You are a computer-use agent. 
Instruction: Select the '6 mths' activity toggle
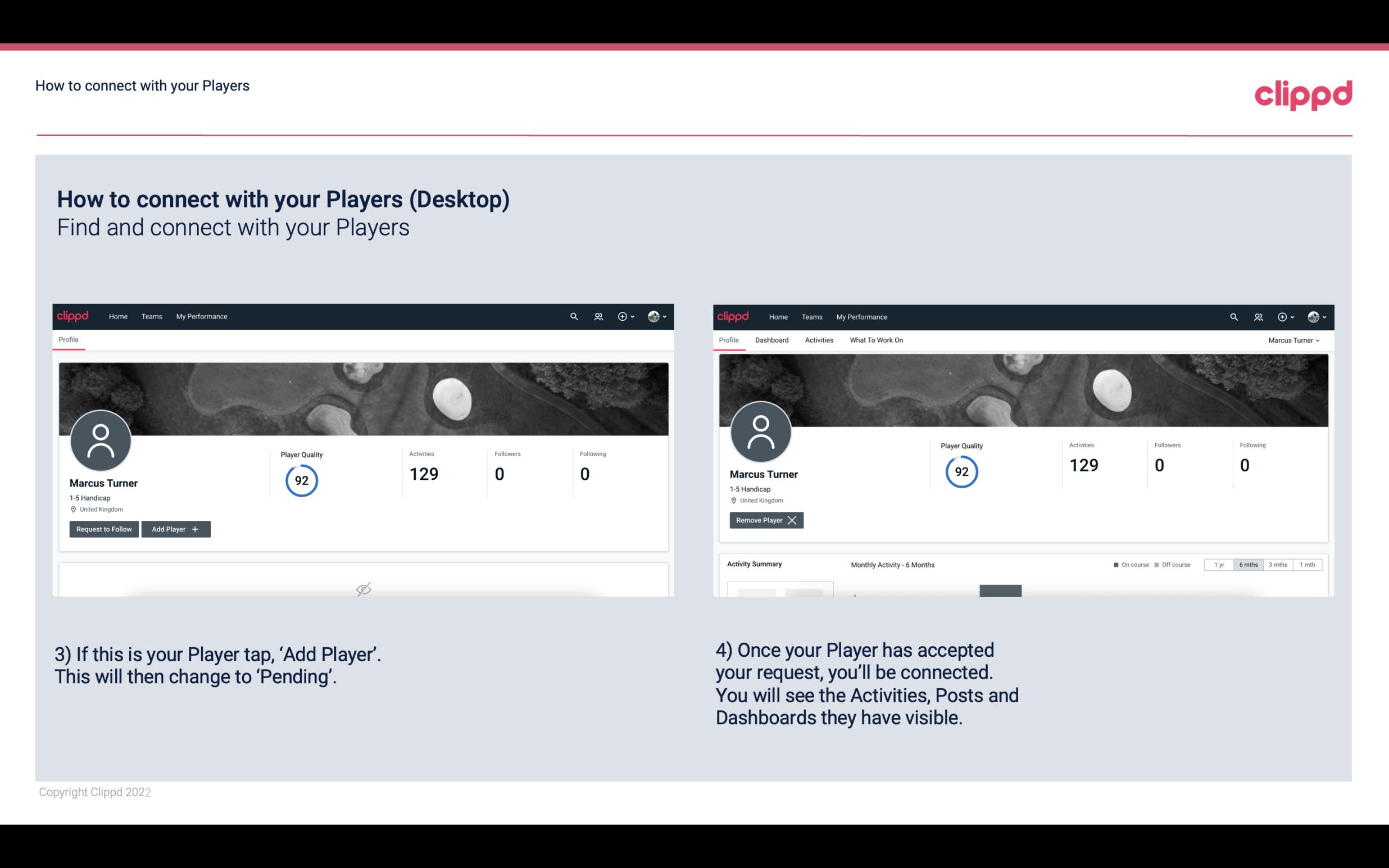1248,564
